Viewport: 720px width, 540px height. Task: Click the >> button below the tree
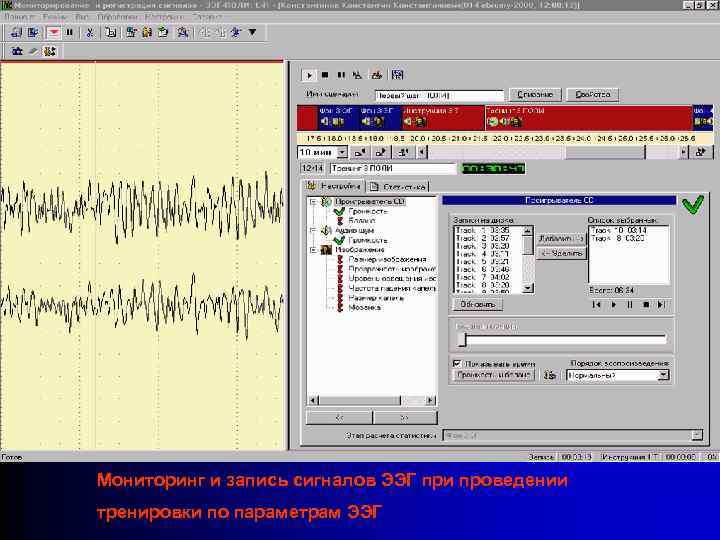click(405, 417)
